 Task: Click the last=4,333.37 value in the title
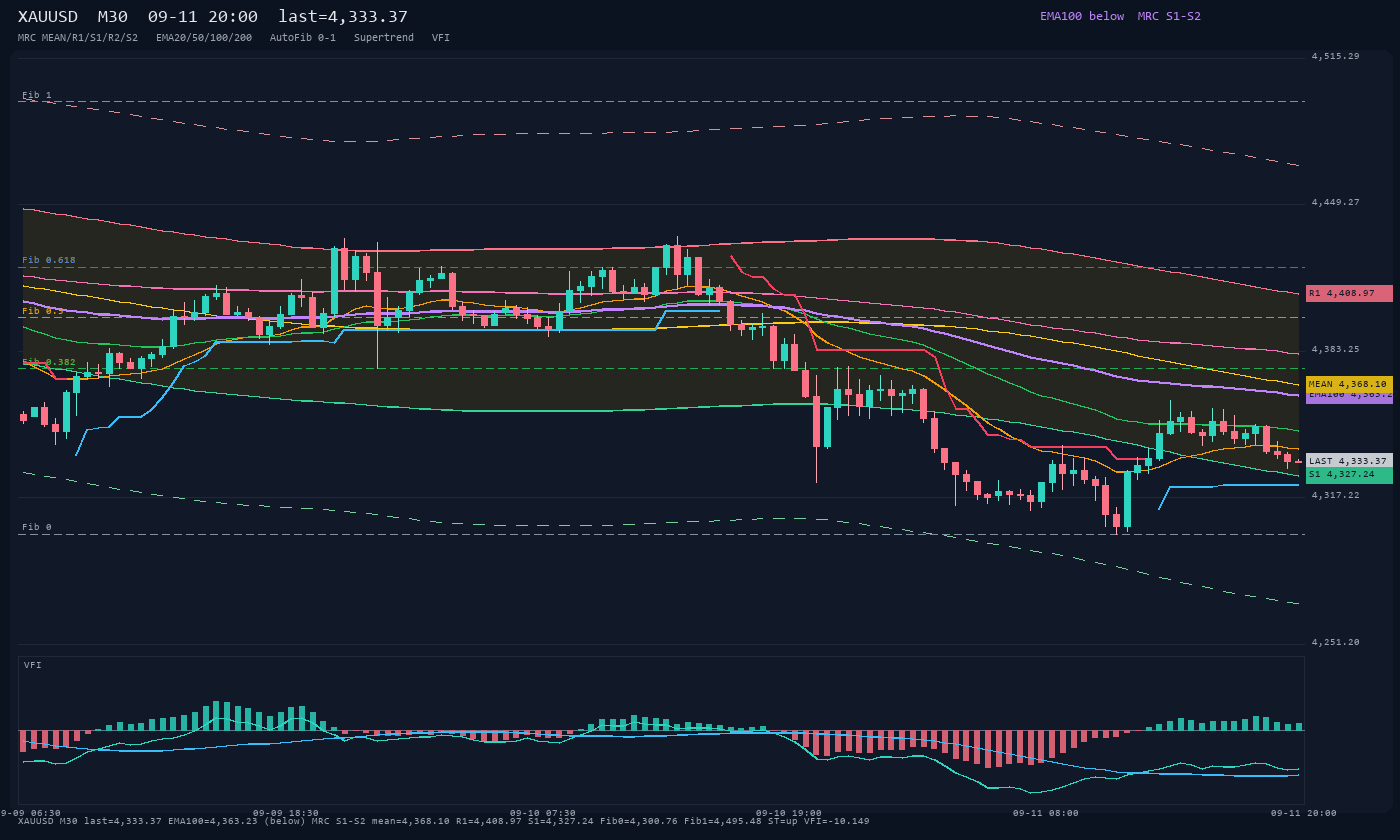click(x=343, y=17)
